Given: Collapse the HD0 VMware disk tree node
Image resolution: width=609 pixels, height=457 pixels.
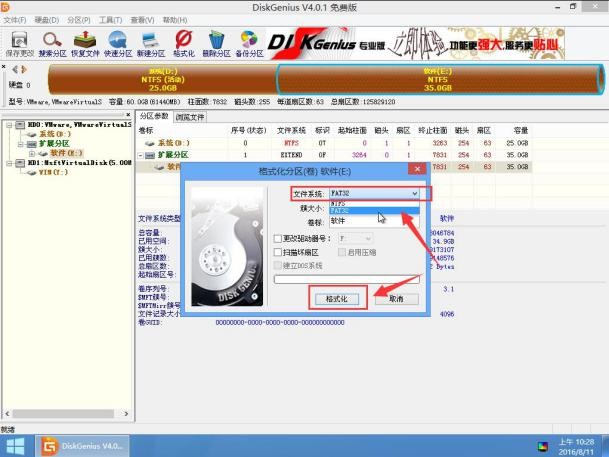Looking at the screenshot, I should pyautogui.click(x=9, y=125).
